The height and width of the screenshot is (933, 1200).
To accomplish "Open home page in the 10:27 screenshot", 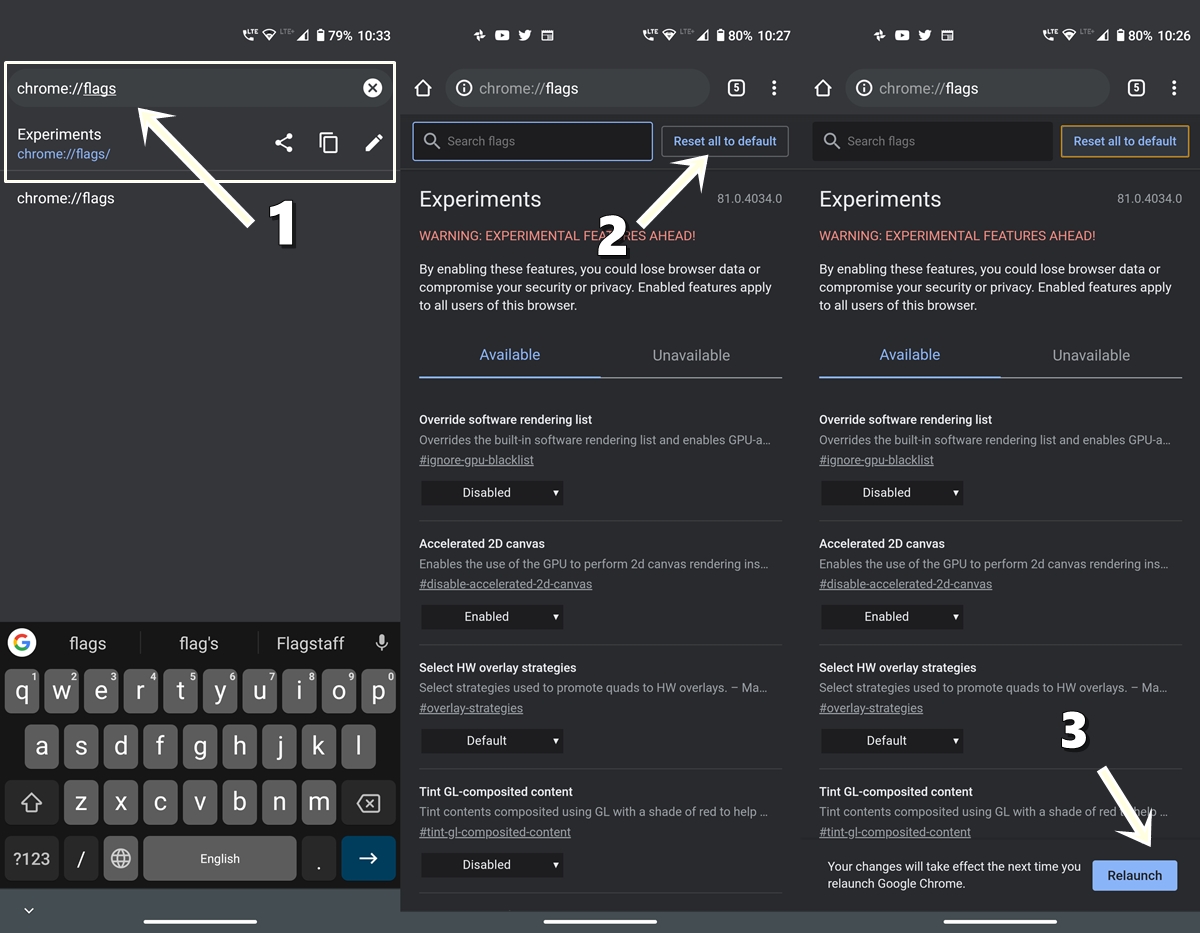I will tap(423, 88).
